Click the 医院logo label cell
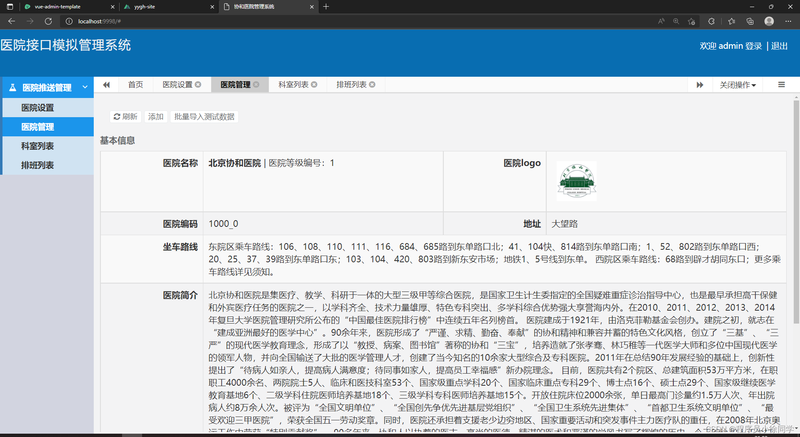This screenshot has height=437, width=800. pos(495,181)
